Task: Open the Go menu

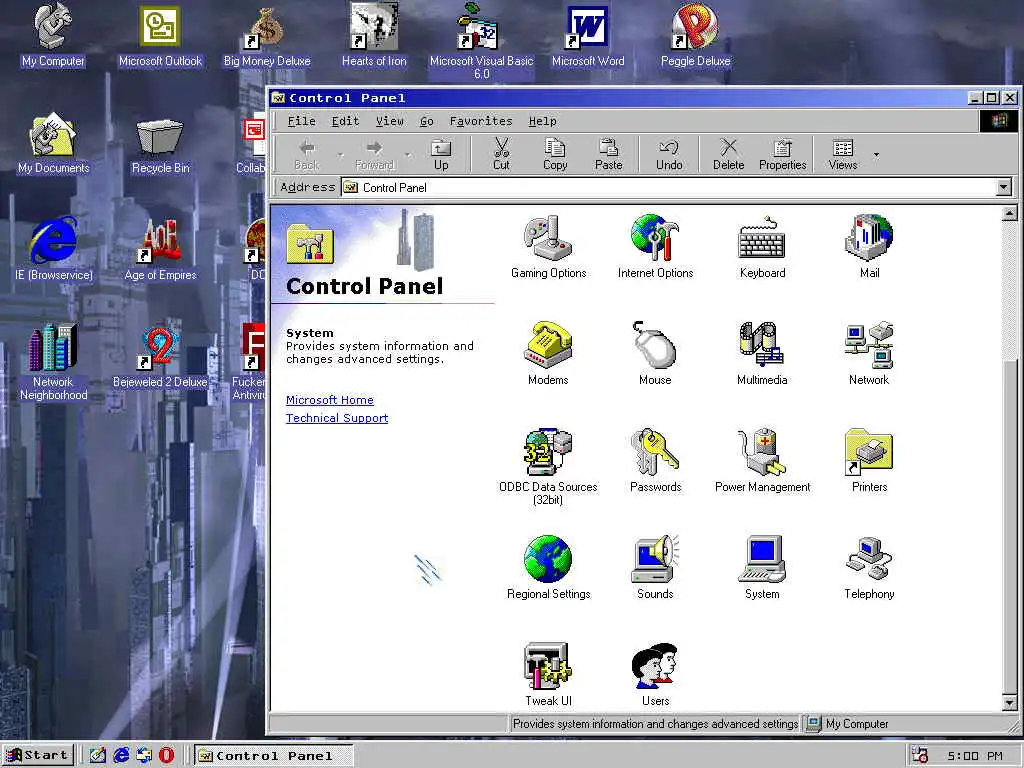Action: point(426,121)
